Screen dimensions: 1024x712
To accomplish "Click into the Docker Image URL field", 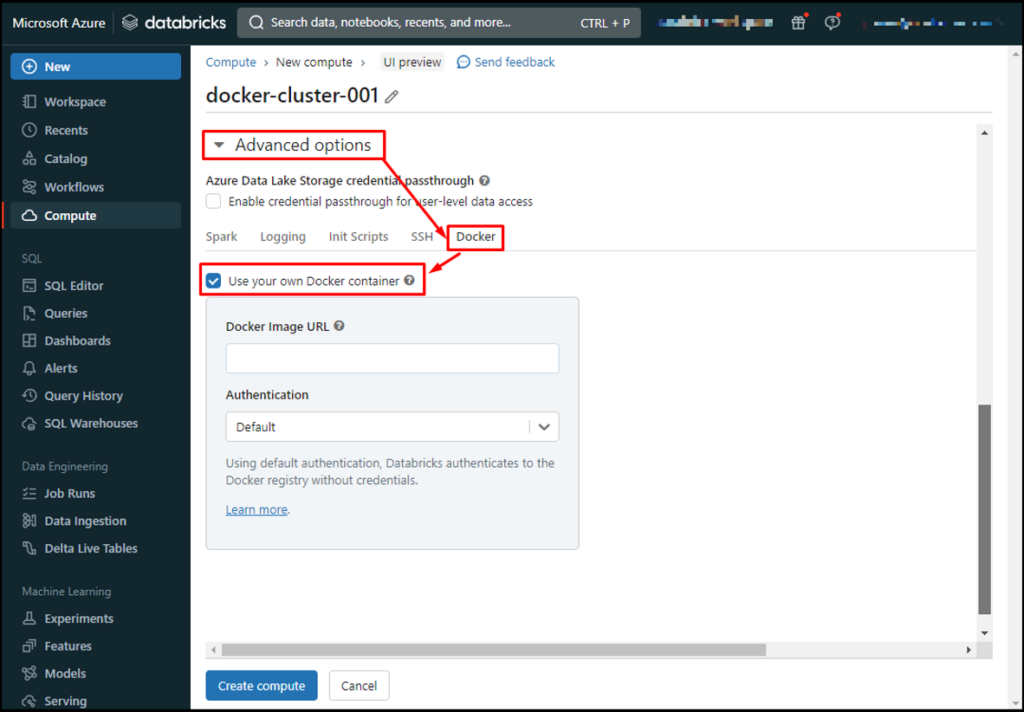I will [392, 358].
